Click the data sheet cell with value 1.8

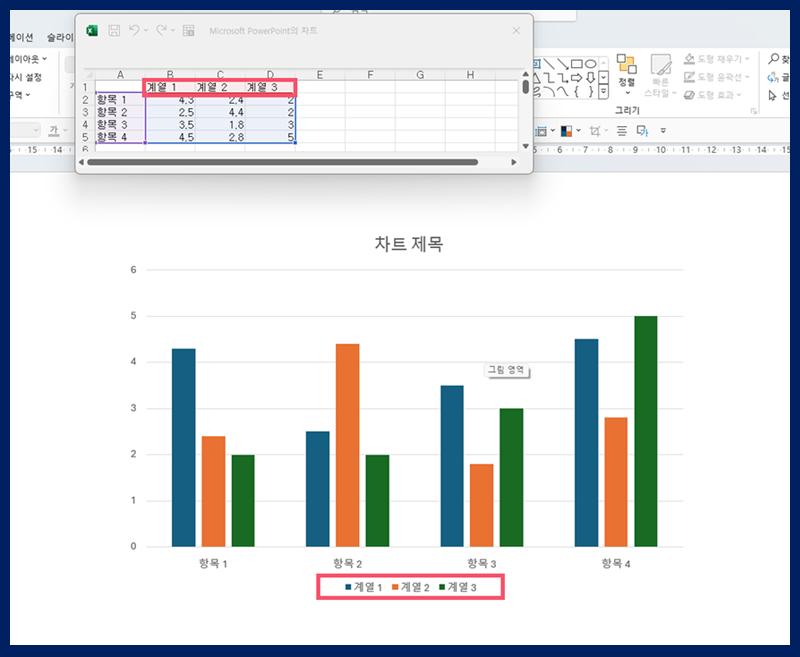point(220,124)
